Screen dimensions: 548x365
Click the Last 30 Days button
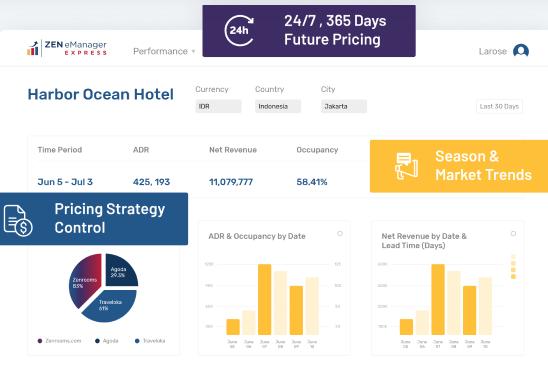(x=499, y=106)
